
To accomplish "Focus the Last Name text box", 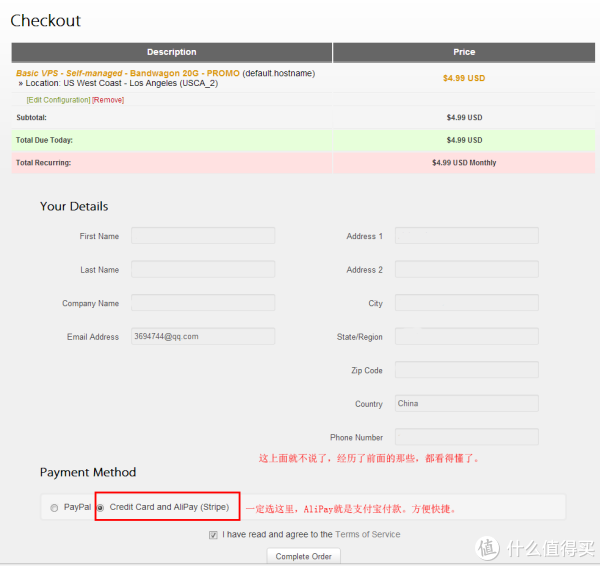I will 203,270.
